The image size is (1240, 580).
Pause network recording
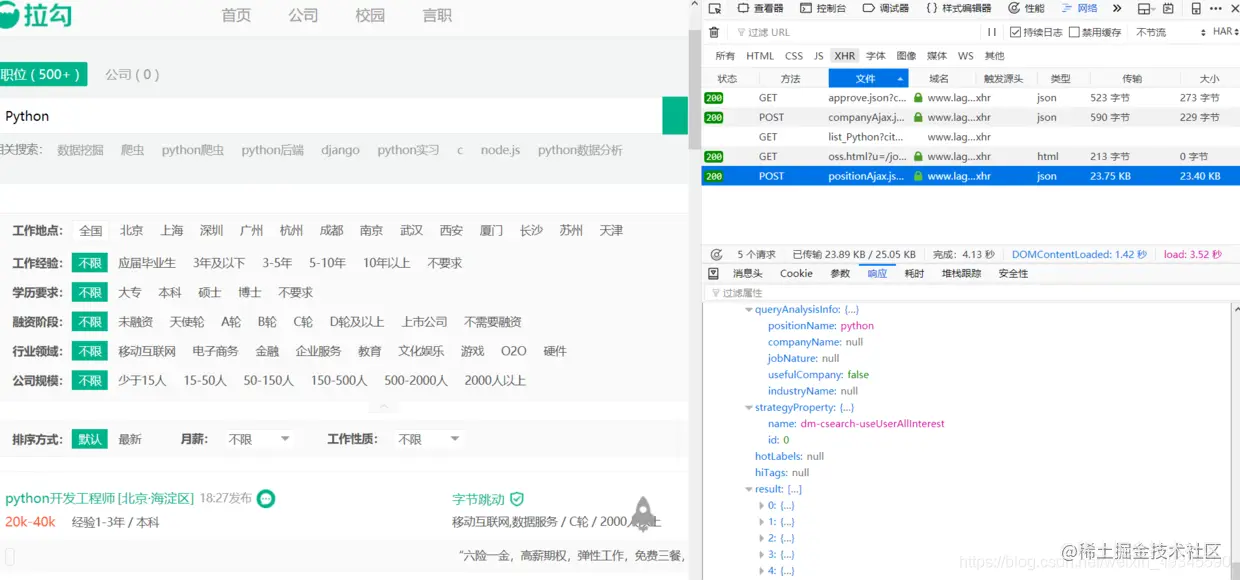coord(992,32)
